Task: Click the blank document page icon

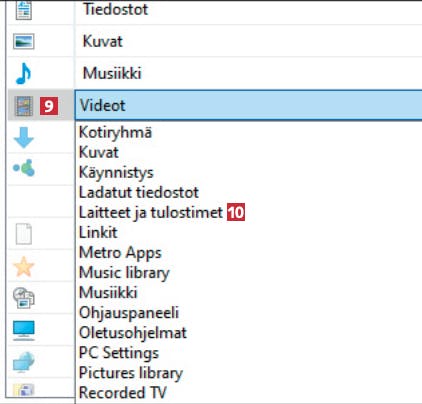Action: pyautogui.click(x=24, y=234)
